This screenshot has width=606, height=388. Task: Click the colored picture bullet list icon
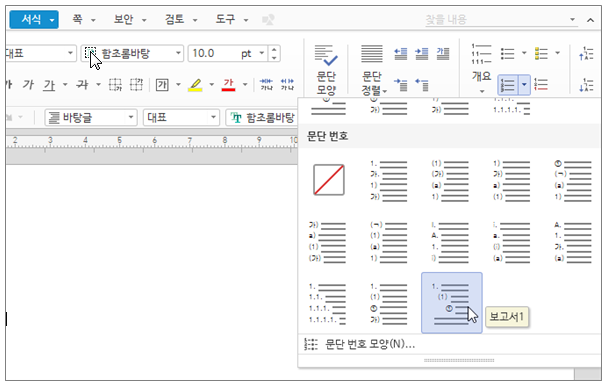(541, 53)
